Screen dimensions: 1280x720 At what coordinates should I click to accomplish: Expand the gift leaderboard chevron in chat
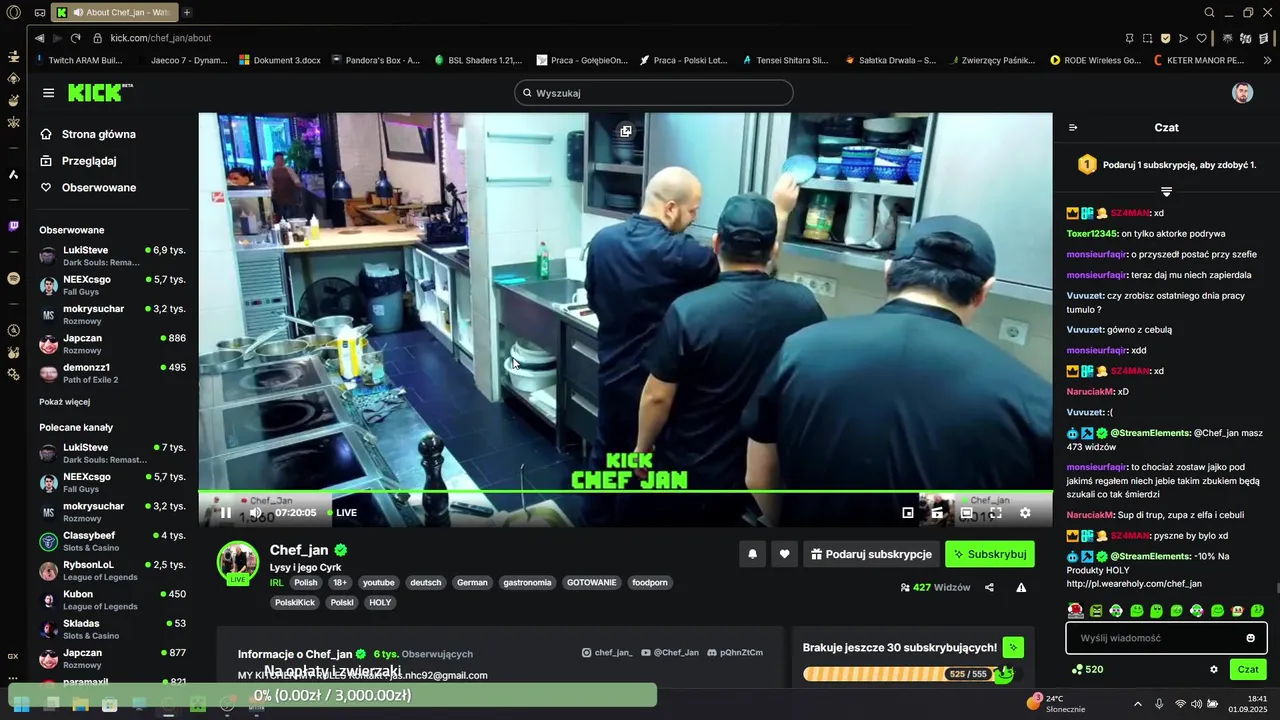1166,191
